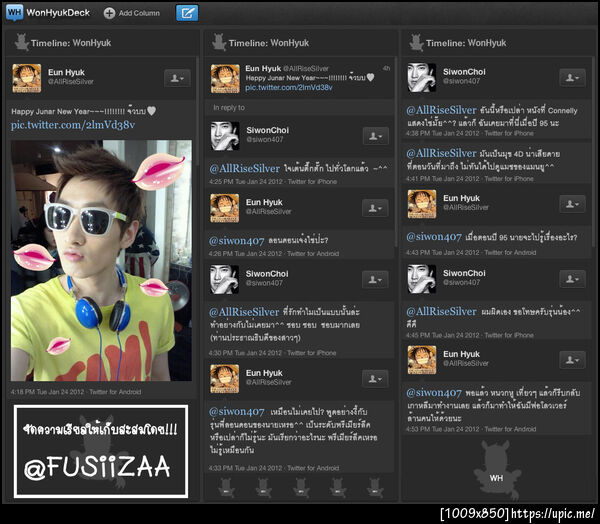Open the small pic.twitter.com/2lmVd38v link in the middle column
600x524 pixels.
pos(289,88)
